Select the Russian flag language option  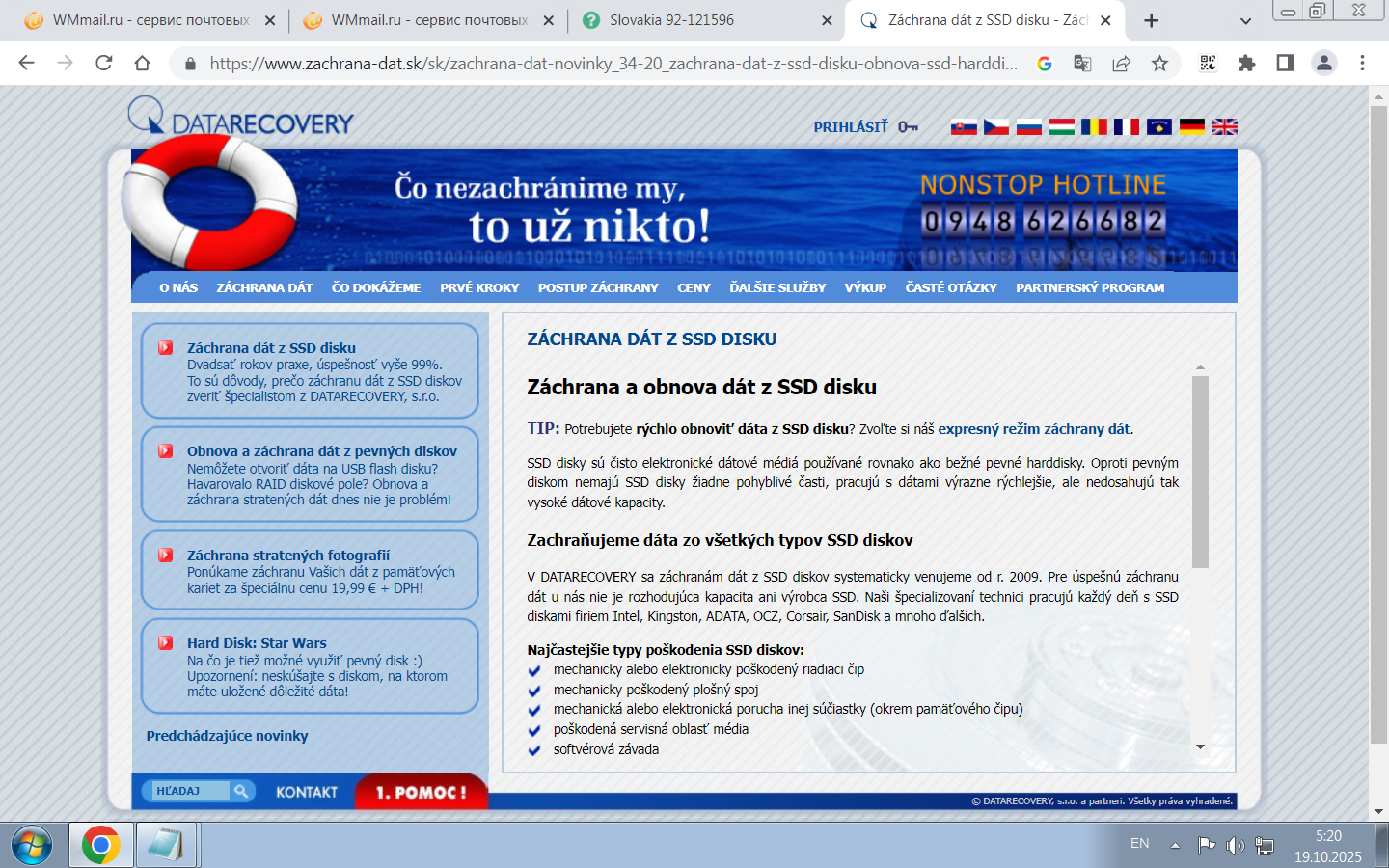click(x=1029, y=126)
